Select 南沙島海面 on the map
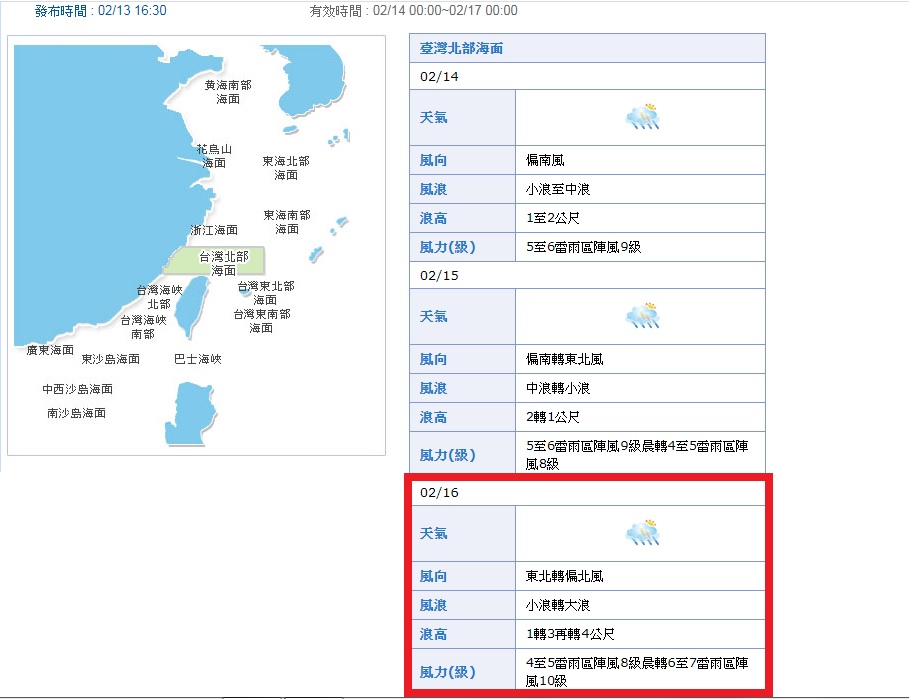The image size is (909, 699). click(x=77, y=413)
